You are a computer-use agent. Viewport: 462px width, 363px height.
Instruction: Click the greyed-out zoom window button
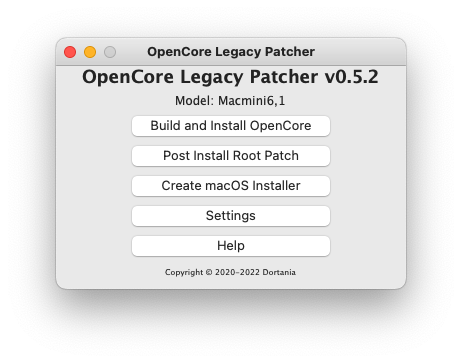(110, 52)
